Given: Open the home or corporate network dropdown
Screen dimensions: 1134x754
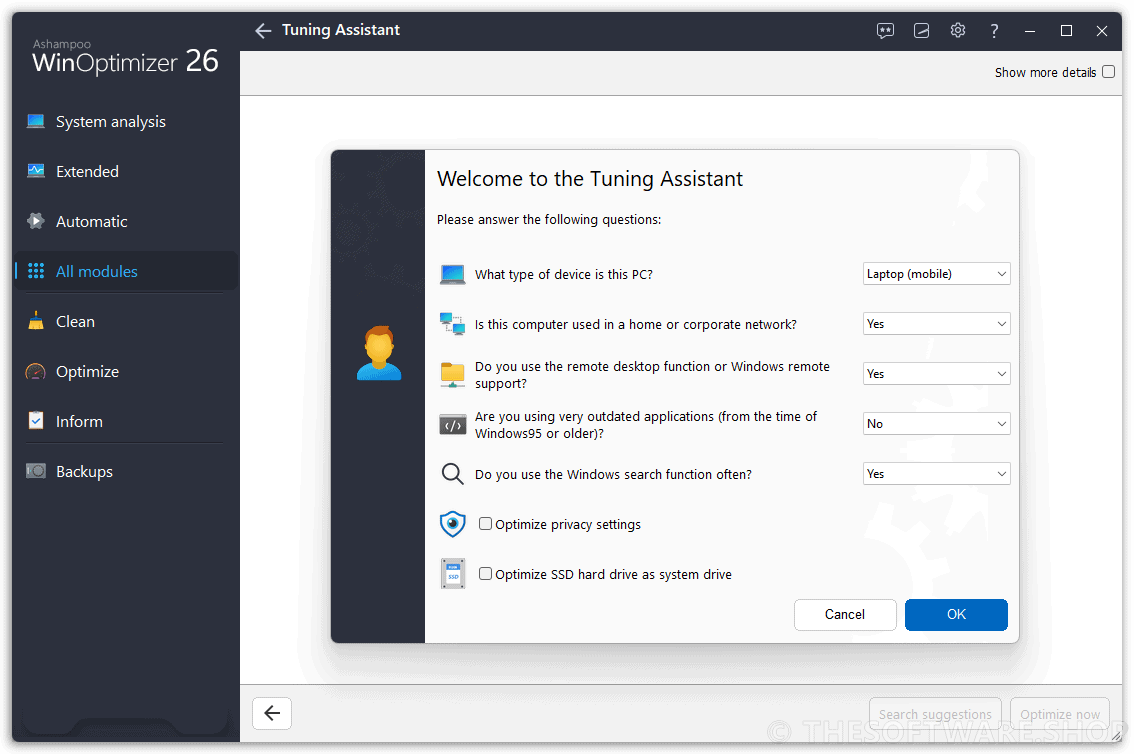Looking at the screenshot, I should tap(936, 324).
